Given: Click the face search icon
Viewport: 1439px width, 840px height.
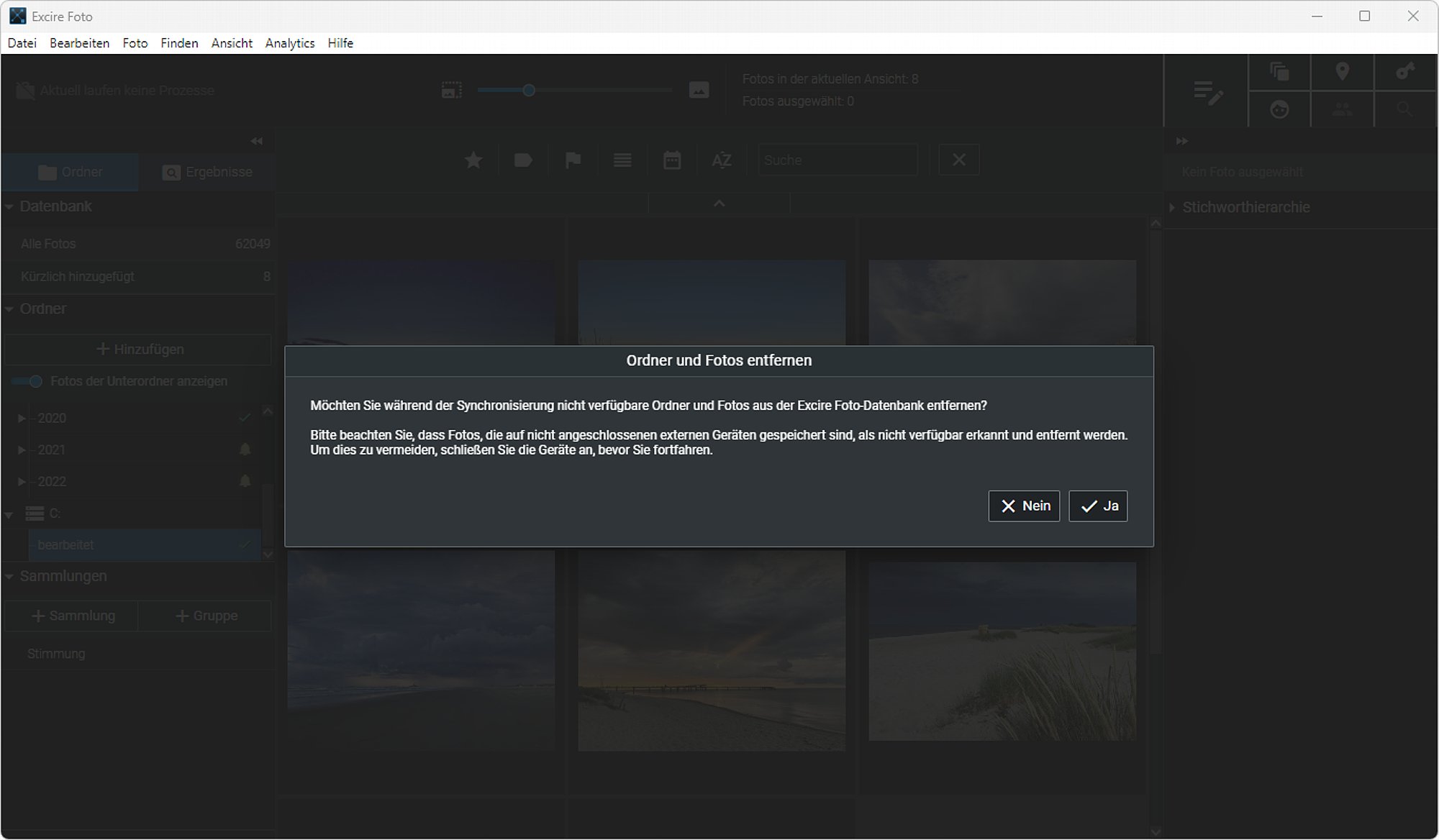Looking at the screenshot, I should (1279, 109).
